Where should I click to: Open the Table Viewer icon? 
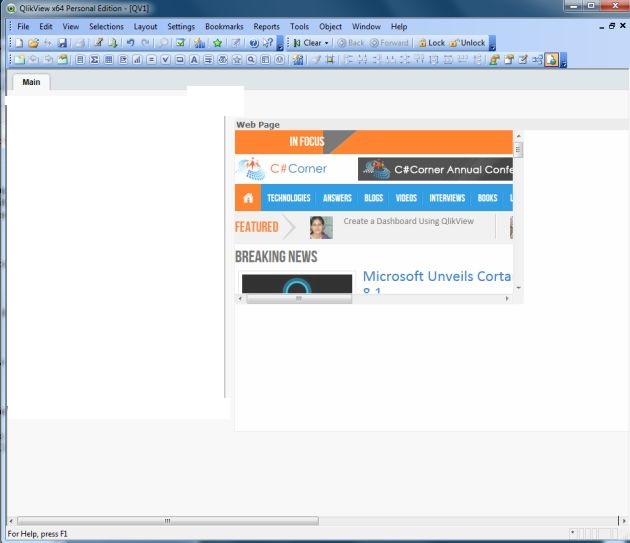tap(538, 59)
